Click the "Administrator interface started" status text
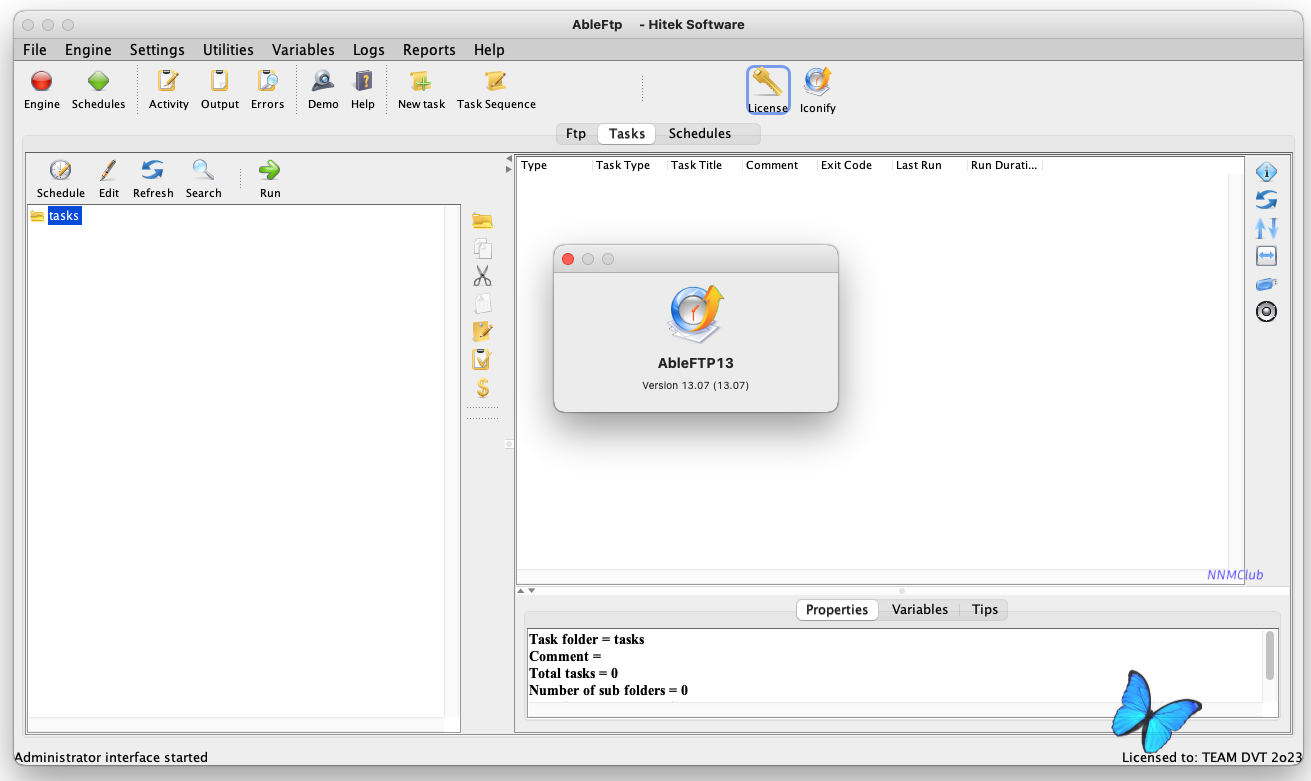 (111, 758)
